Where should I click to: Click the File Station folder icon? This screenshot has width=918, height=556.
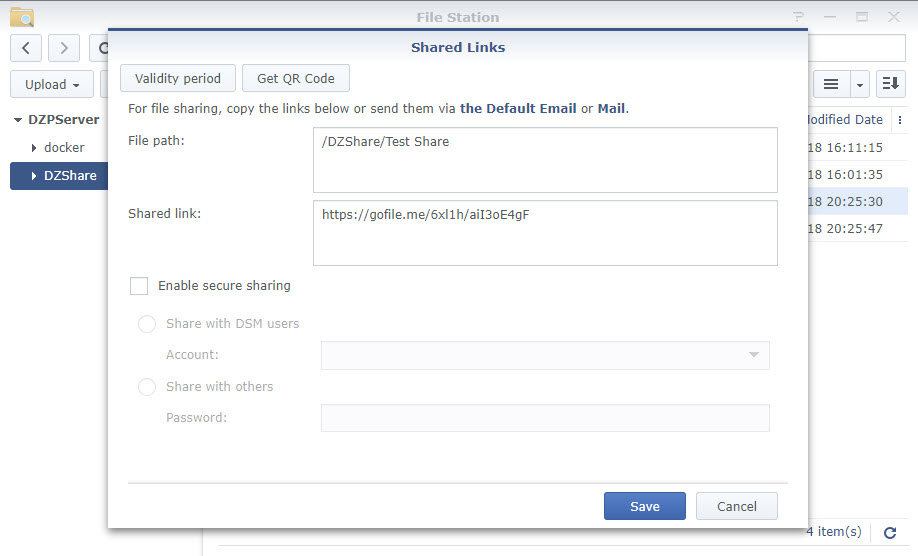pos(22,18)
